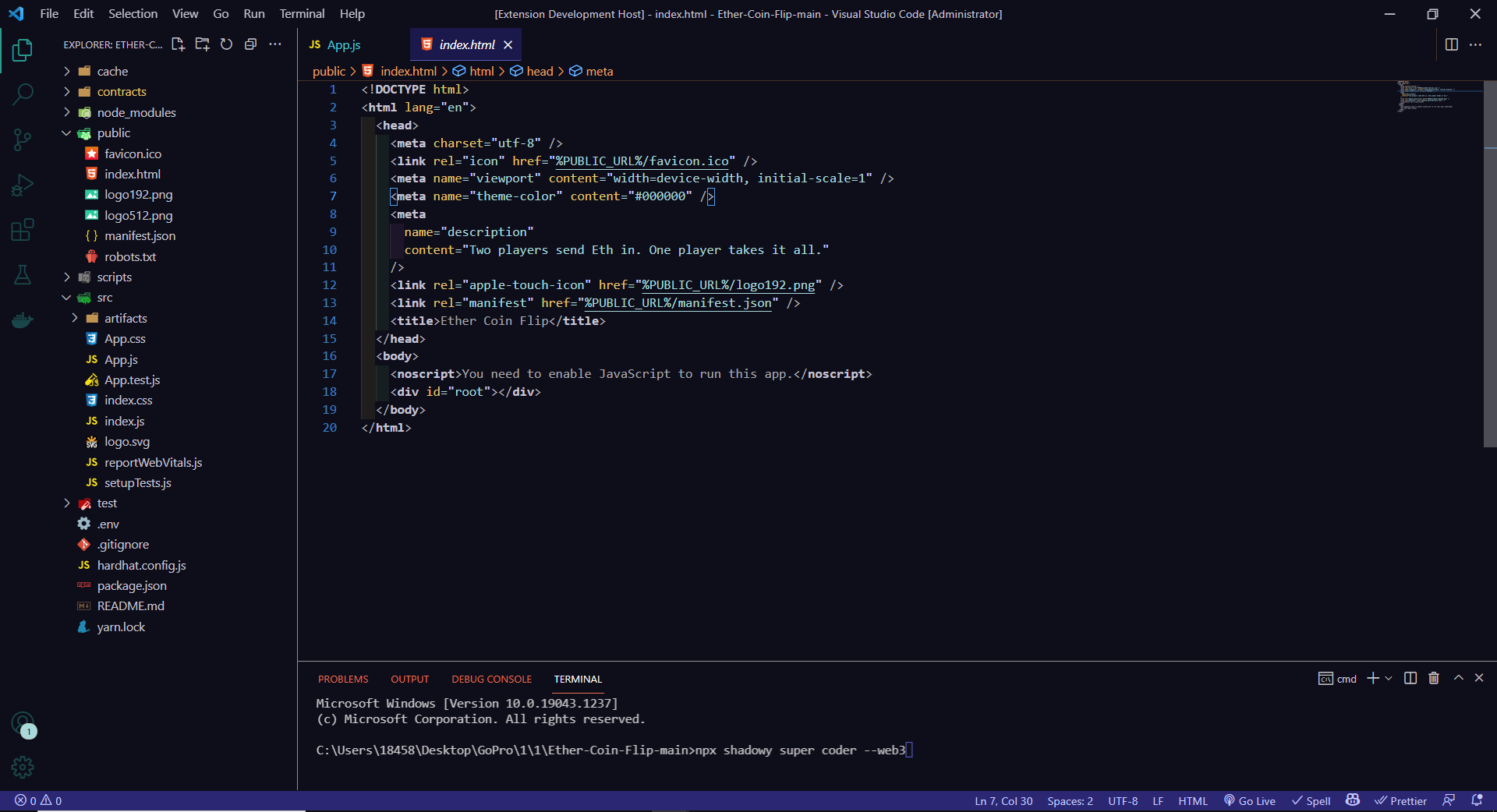The width and height of the screenshot is (1497, 812).
Task: Expand the cache folder
Action: [67, 71]
